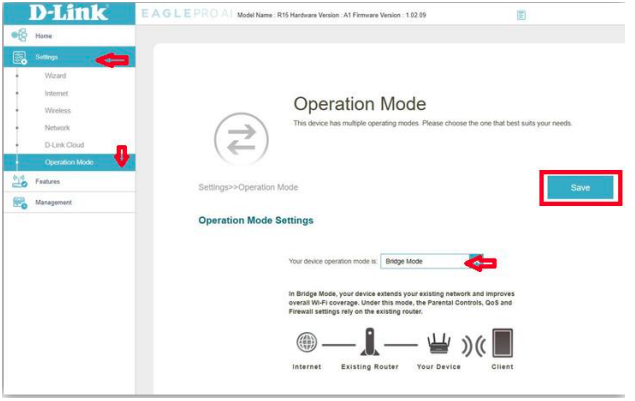Click the Settings>>Operation Mode breadcrumb
The image size is (635, 401).
tap(248, 187)
